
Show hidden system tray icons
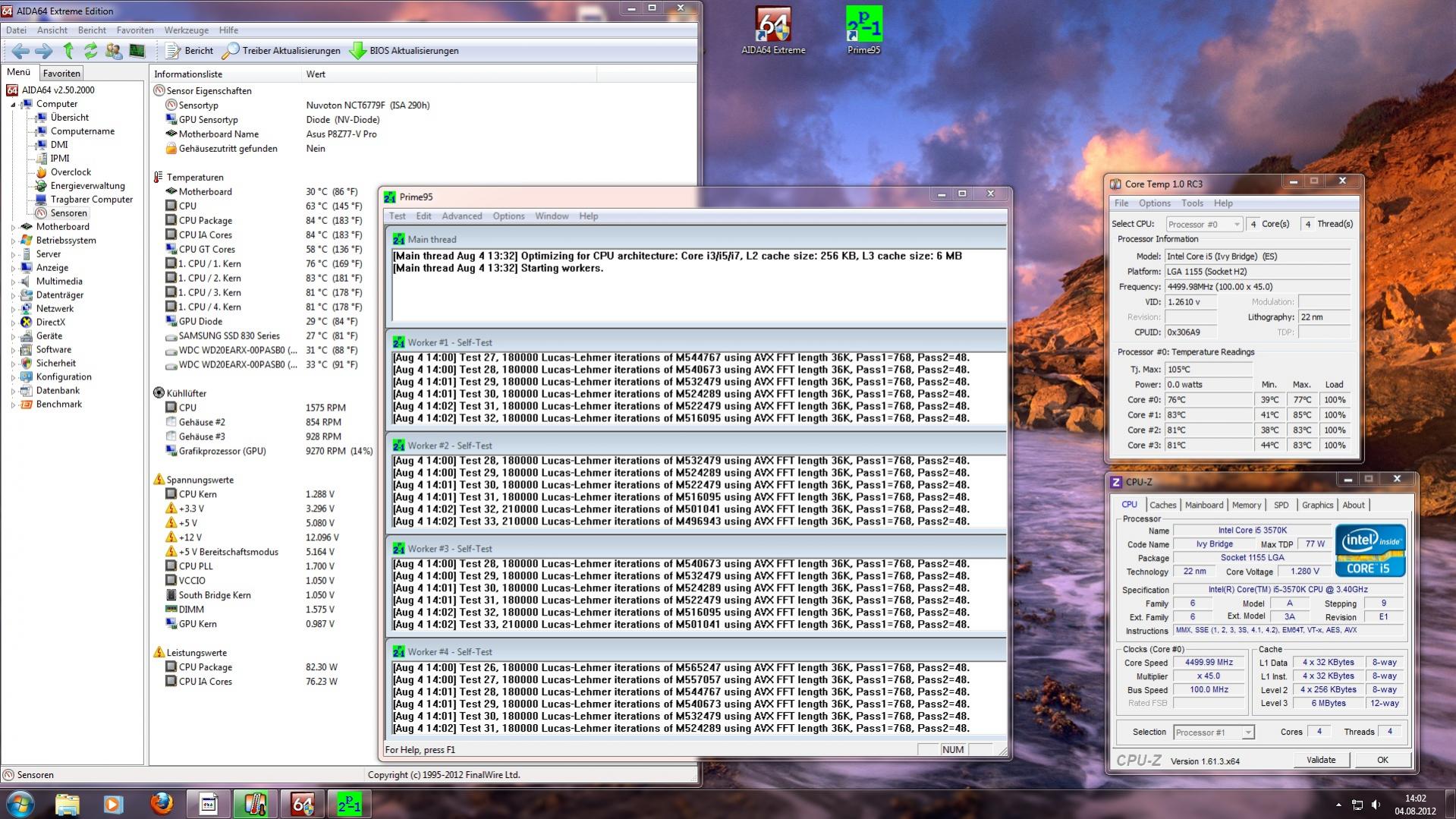pos(1338,805)
